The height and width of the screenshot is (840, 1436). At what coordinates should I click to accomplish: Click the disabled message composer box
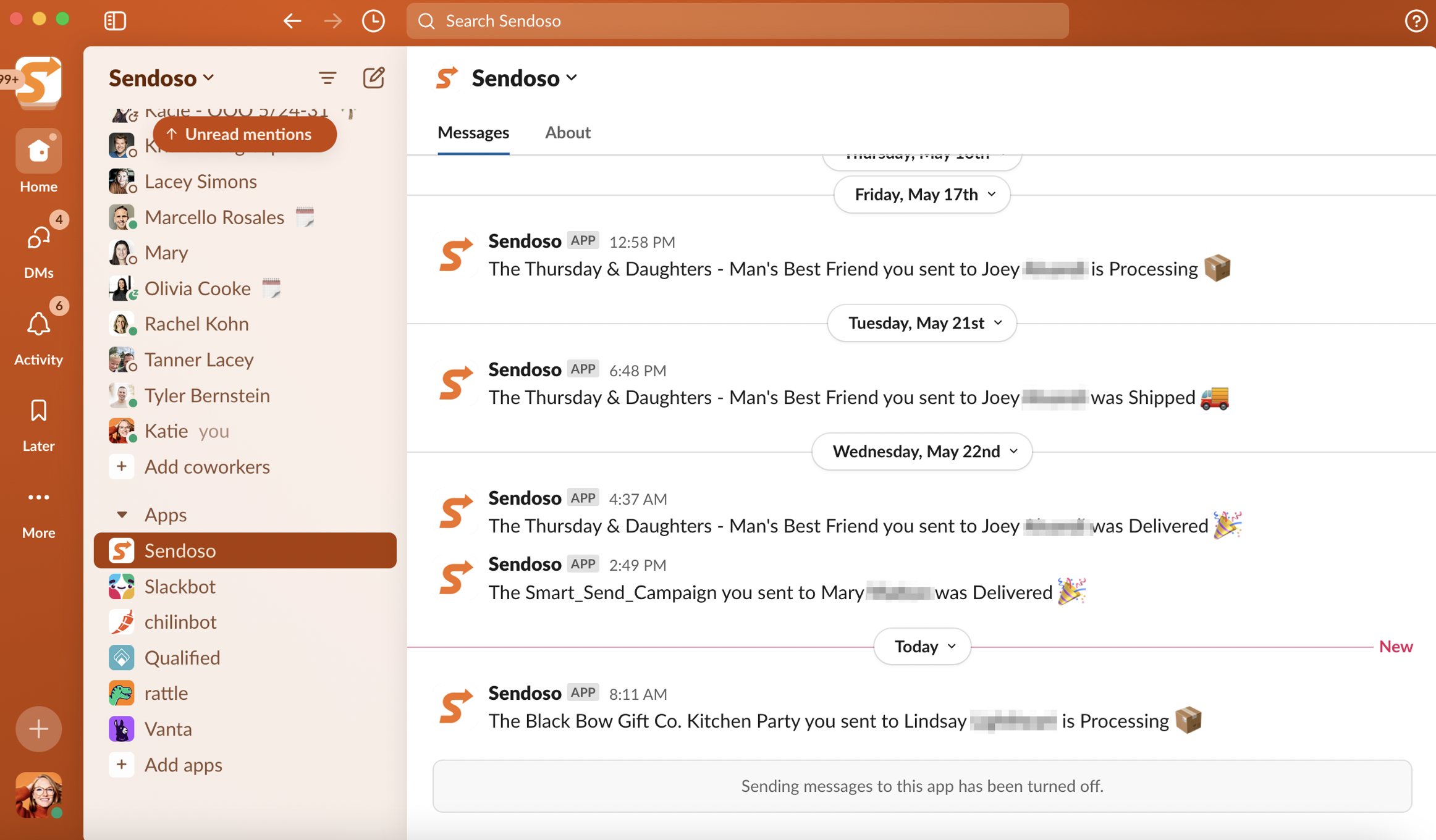pos(922,786)
